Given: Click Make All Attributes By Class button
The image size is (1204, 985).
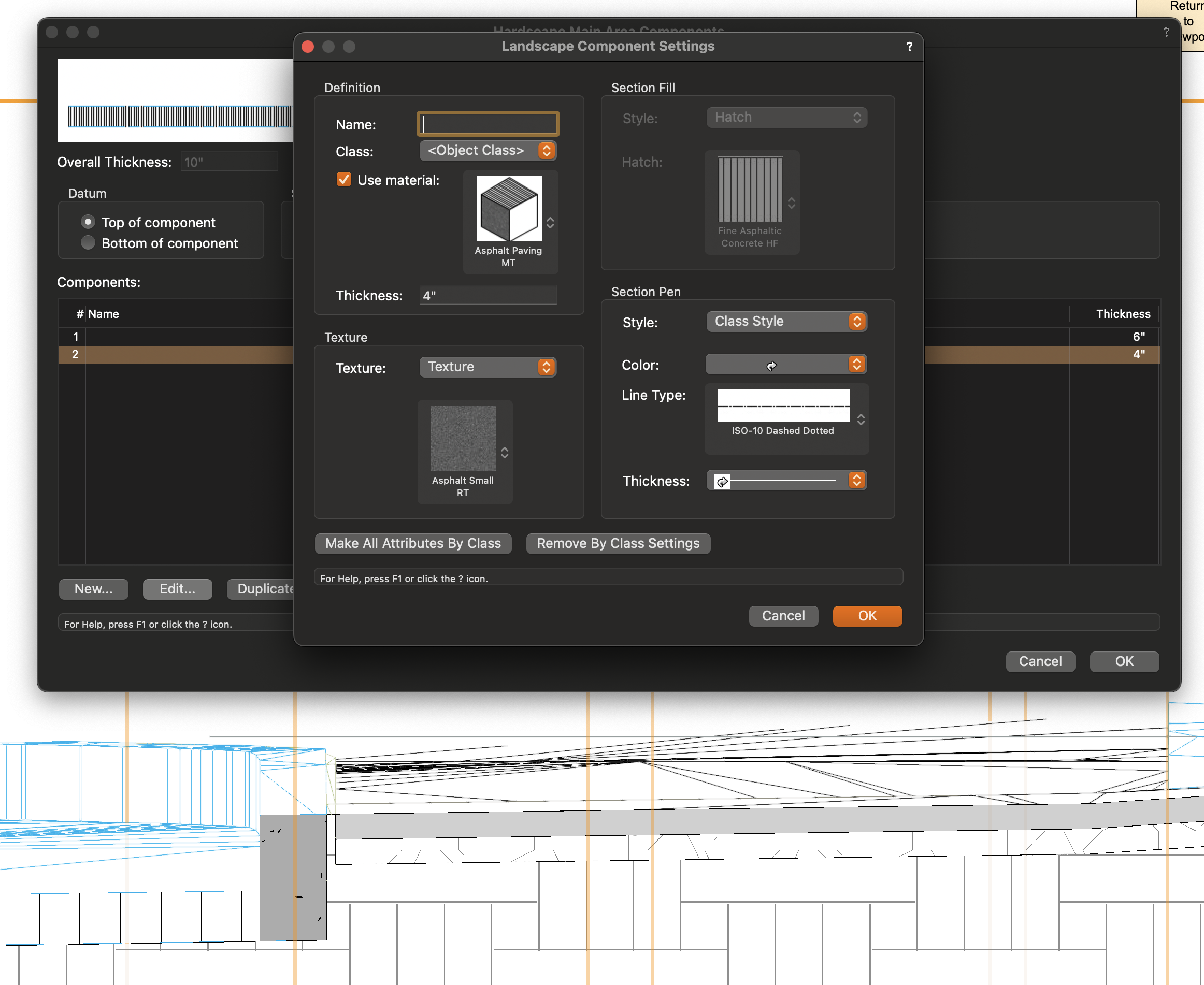Looking at the screenshot, I should [x=413, y=543].
